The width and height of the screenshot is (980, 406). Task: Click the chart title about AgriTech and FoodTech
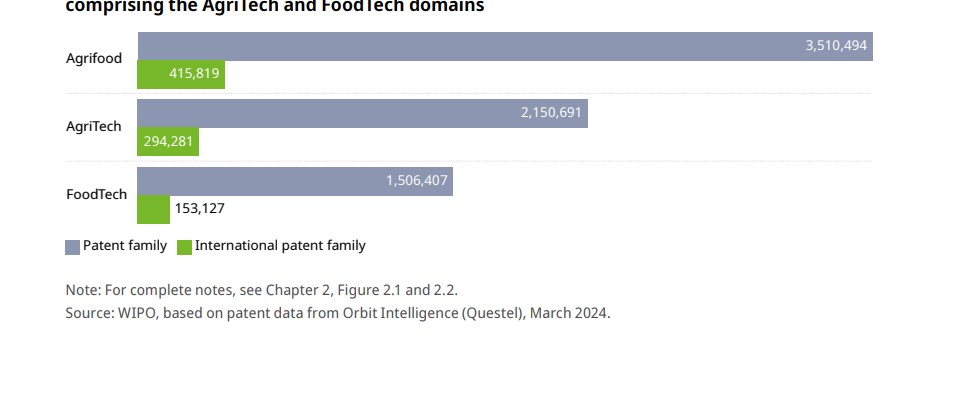(x=274, y=7)
